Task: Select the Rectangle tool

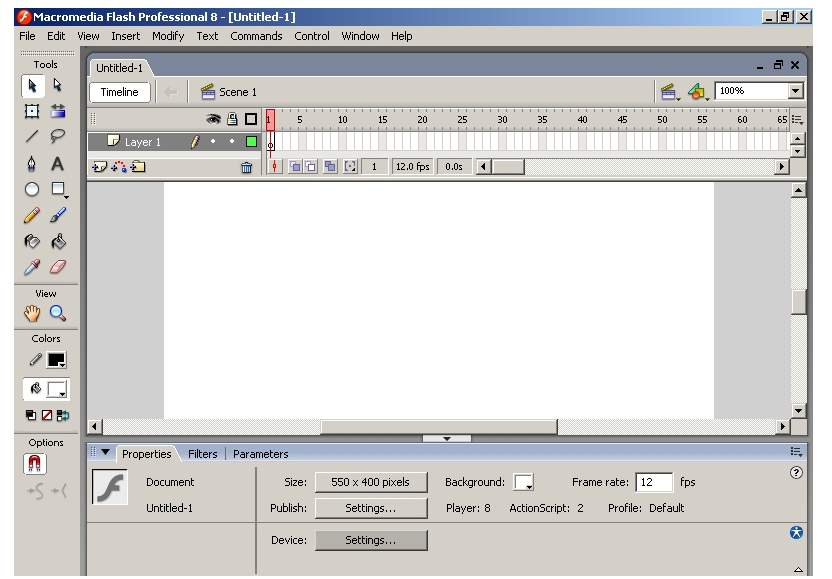Action: (57, 189)
